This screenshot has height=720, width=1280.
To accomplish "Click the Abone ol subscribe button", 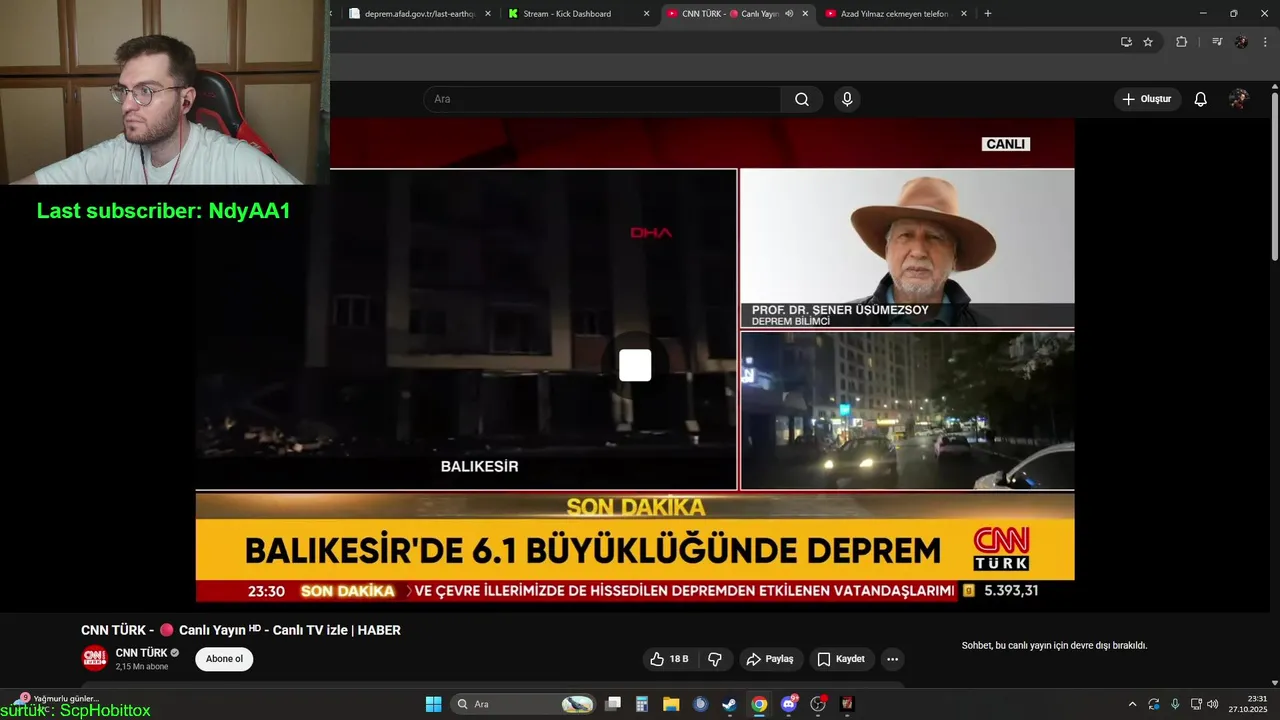I will click(224, 659).
